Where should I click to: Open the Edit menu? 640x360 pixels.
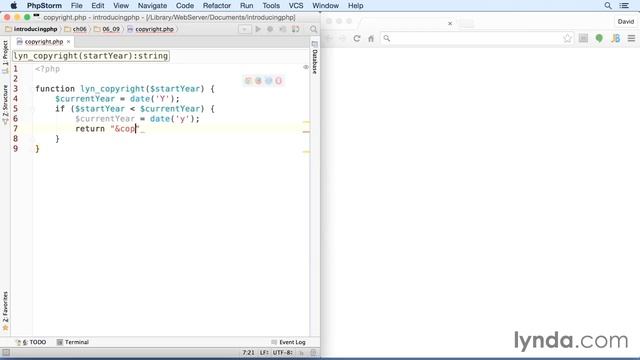tap(98, 6)
